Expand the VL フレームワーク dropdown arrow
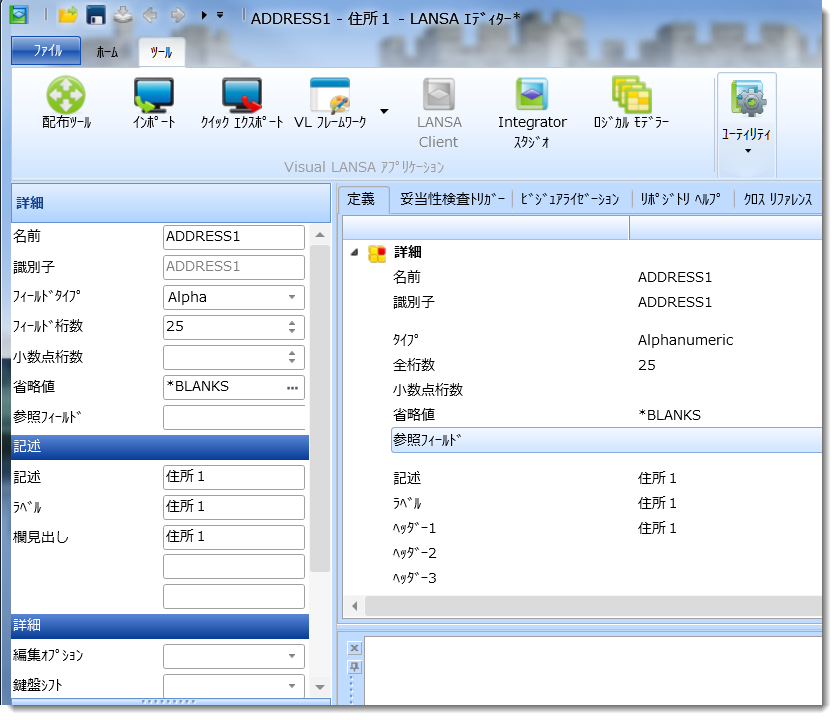Image resolution: width=837 pixels, height=720 pixels. click(x=384, y=111)
